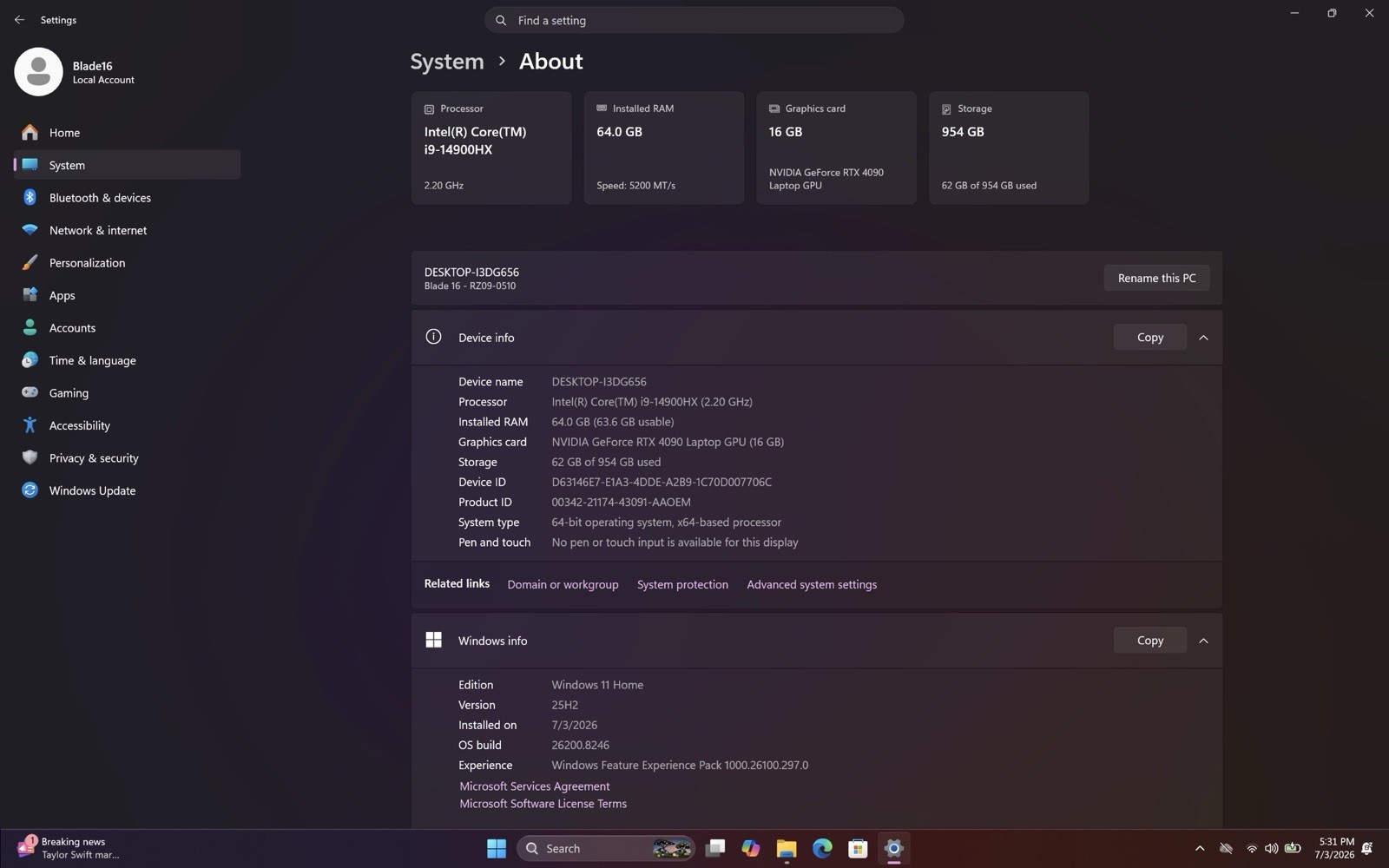The image size is (1389, 868).
Task: Click the Accessibility figure icon
Action: point(30,425)
